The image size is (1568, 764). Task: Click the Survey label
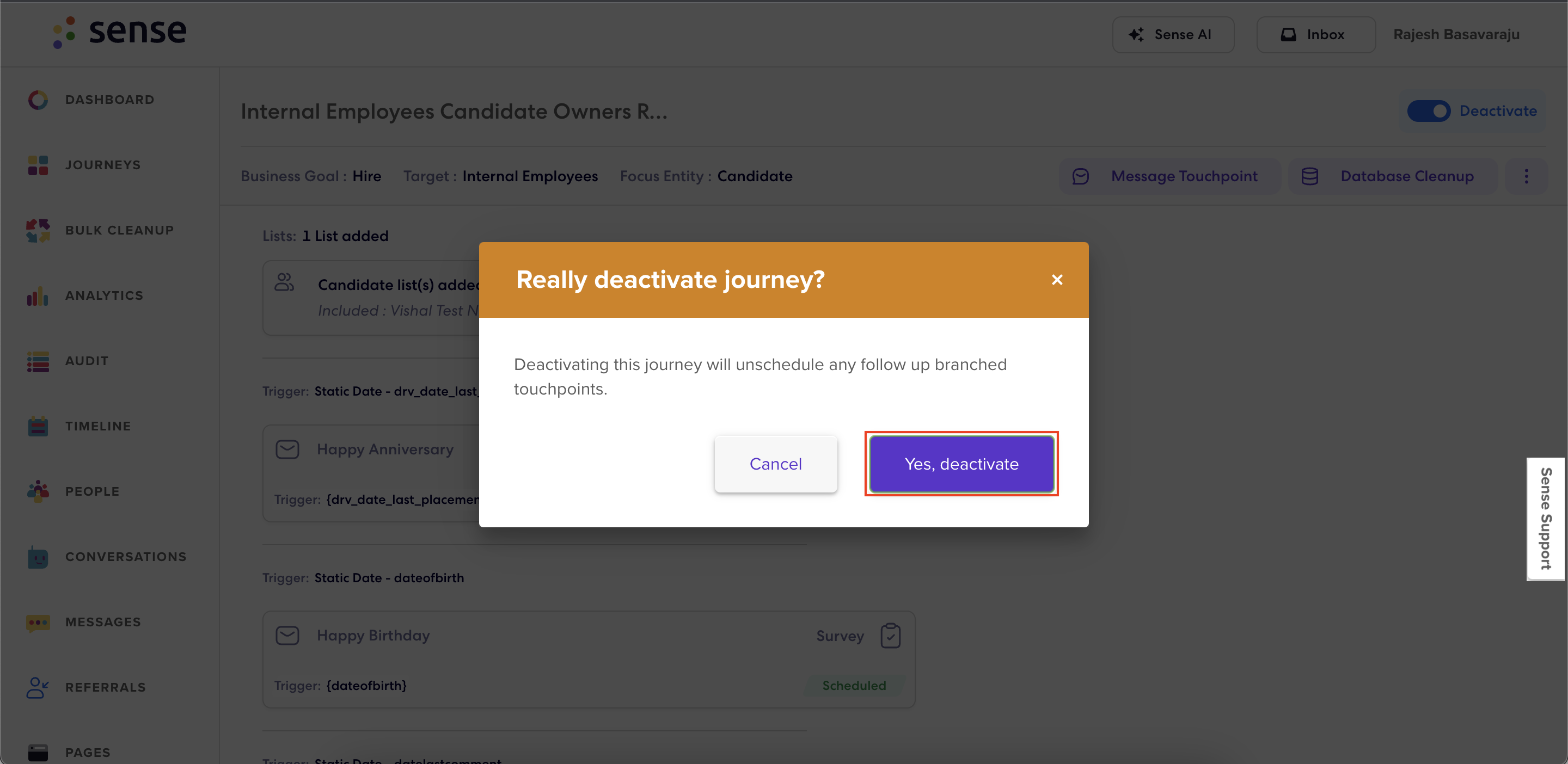tap(840, 636)
